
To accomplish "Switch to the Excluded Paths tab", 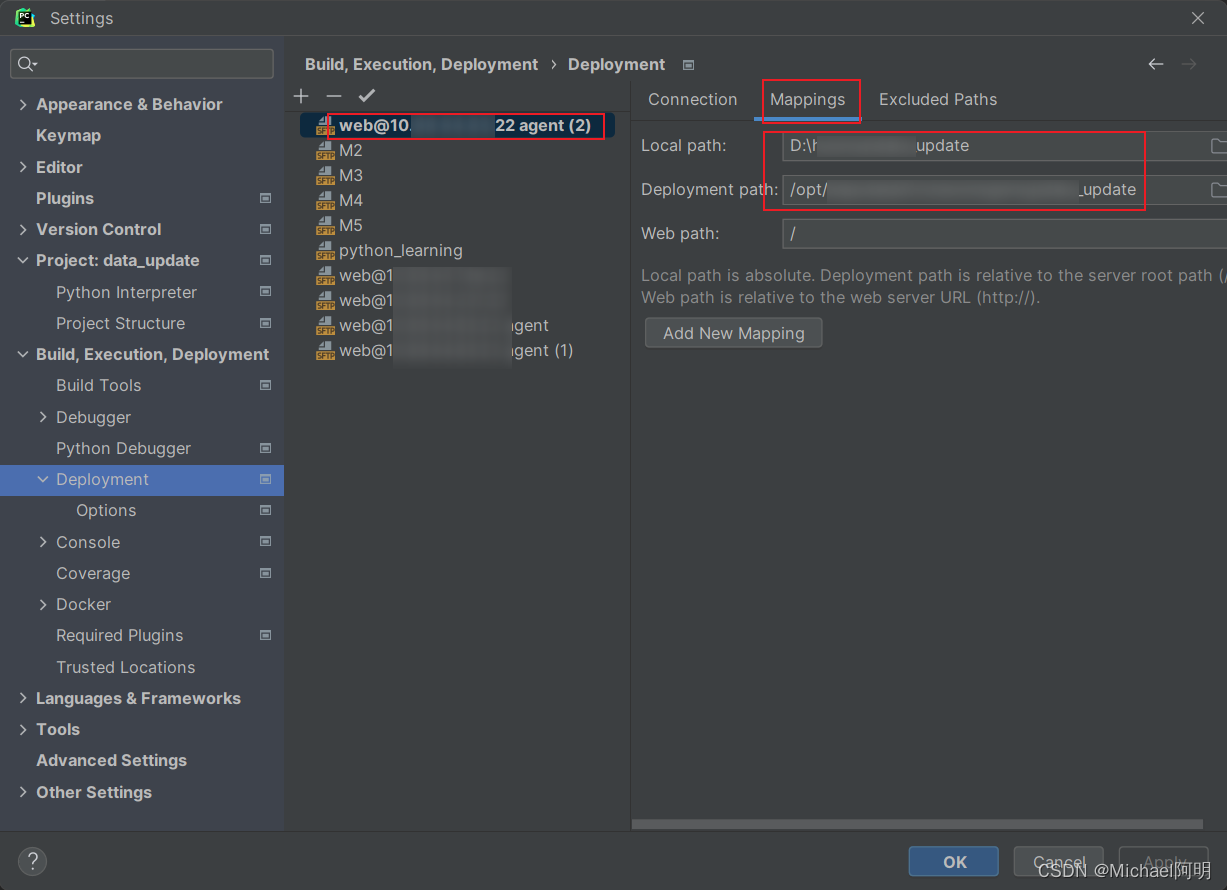I will (x=938, y=99).
